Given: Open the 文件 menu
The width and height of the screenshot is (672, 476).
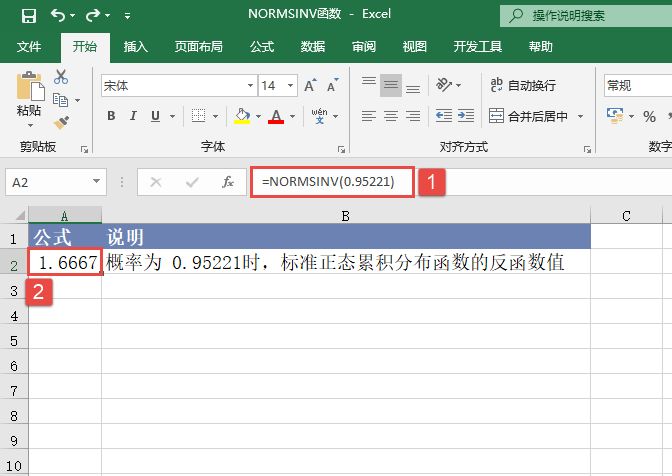Looking at the screenshot, I should point(29,46).
